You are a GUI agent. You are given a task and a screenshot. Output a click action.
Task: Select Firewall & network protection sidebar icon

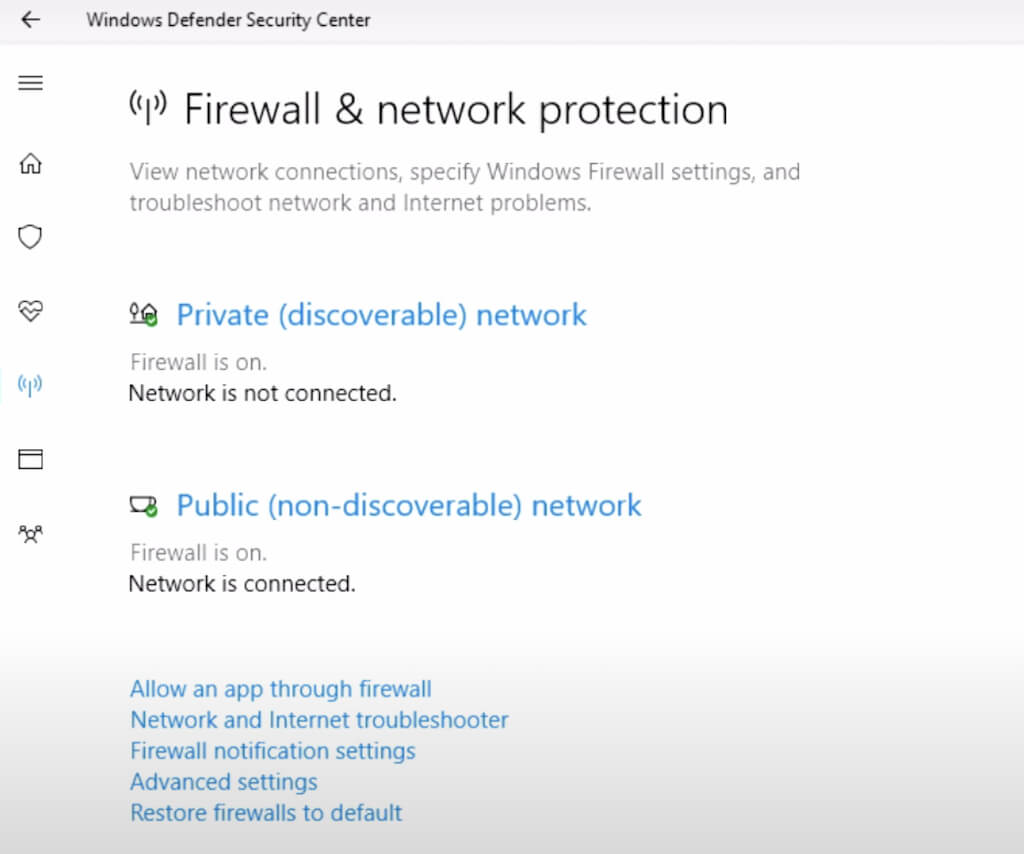pyautogui.click(x=31, y=385)
